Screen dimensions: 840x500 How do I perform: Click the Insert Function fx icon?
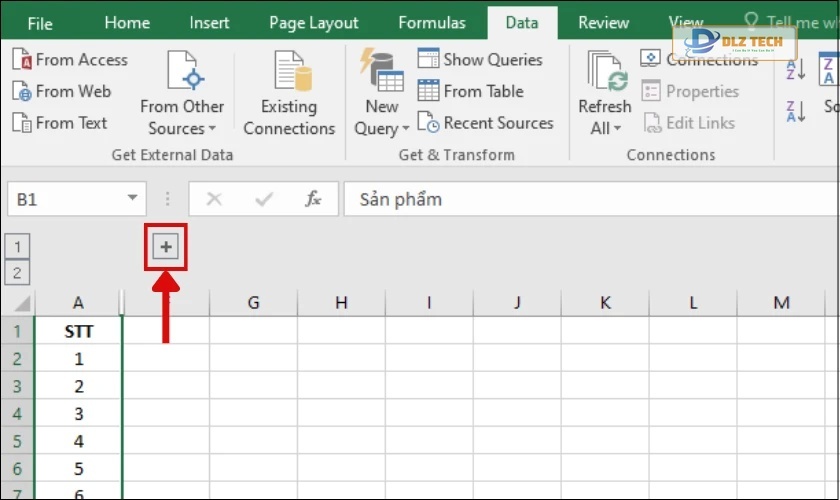point(314,199)
